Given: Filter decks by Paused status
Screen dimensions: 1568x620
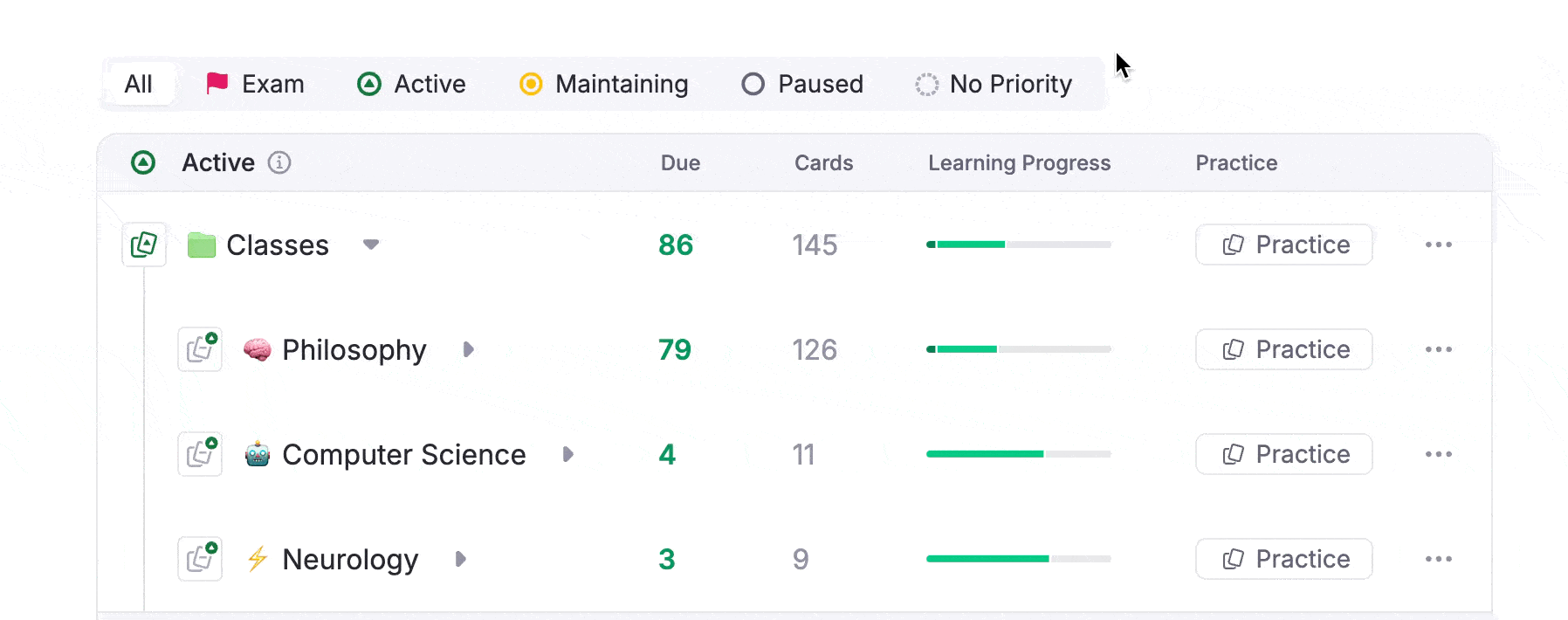Looking at the screenshot, I should [x=802, y=84].
